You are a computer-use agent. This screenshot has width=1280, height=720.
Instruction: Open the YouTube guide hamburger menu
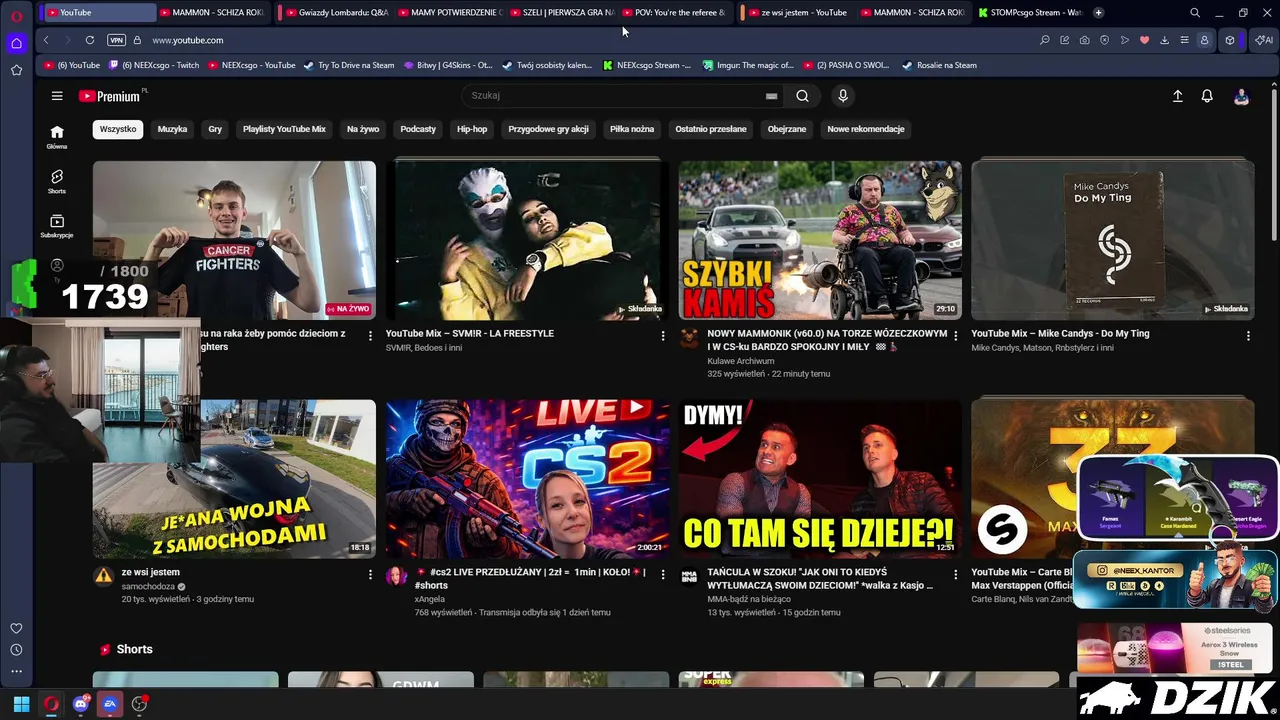[x=57, y=96]
